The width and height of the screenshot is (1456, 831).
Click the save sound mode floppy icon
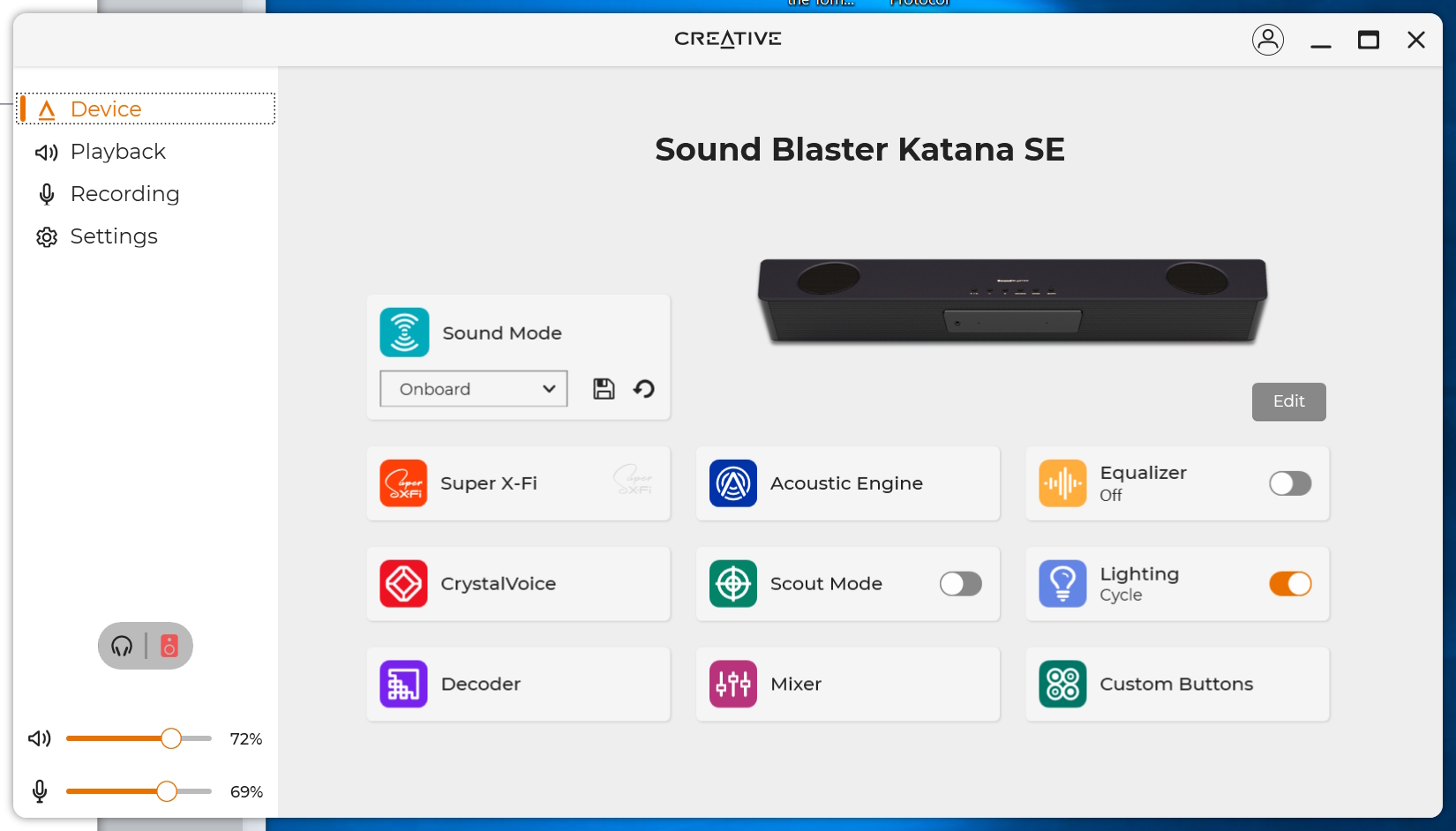(604, 389)
